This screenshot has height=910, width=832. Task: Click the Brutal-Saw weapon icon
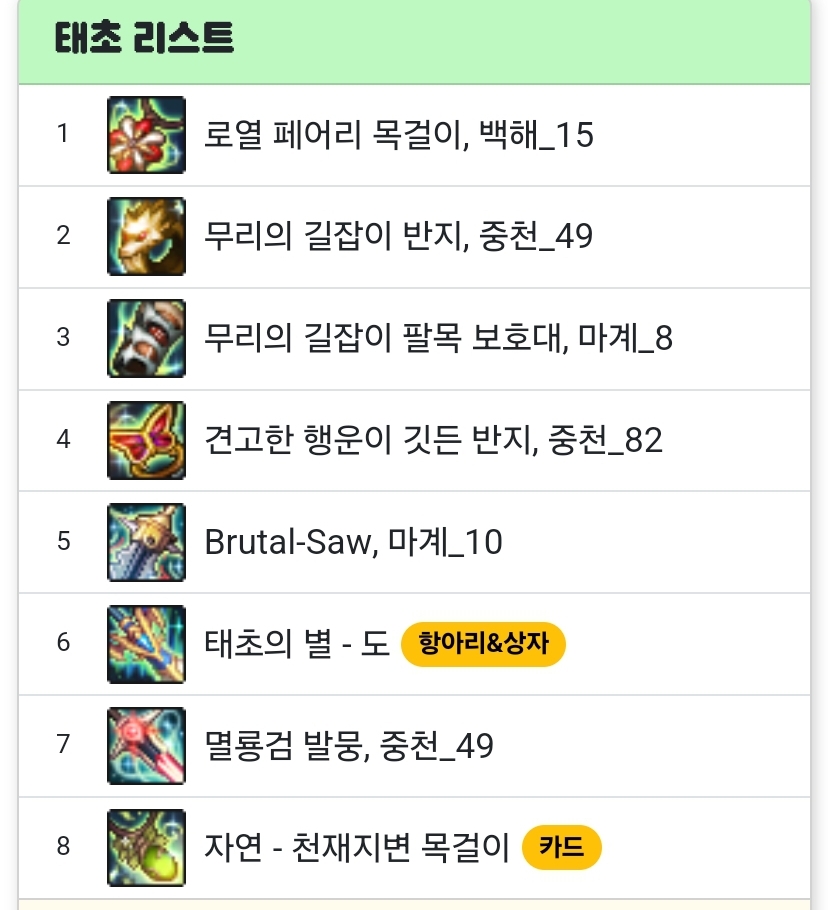coord(146,542)
